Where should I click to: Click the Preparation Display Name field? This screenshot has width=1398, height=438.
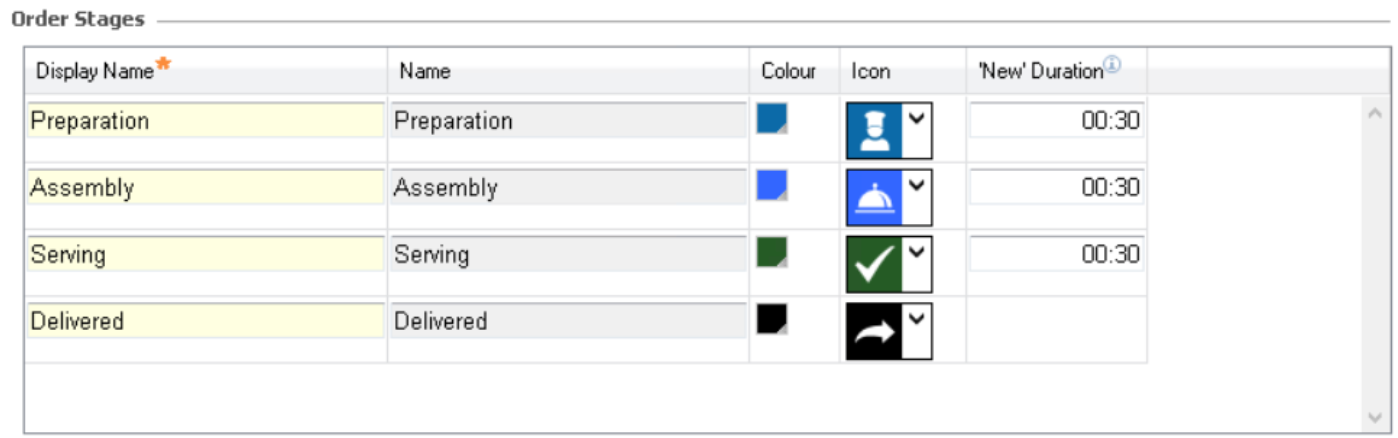tap(206, 121)
